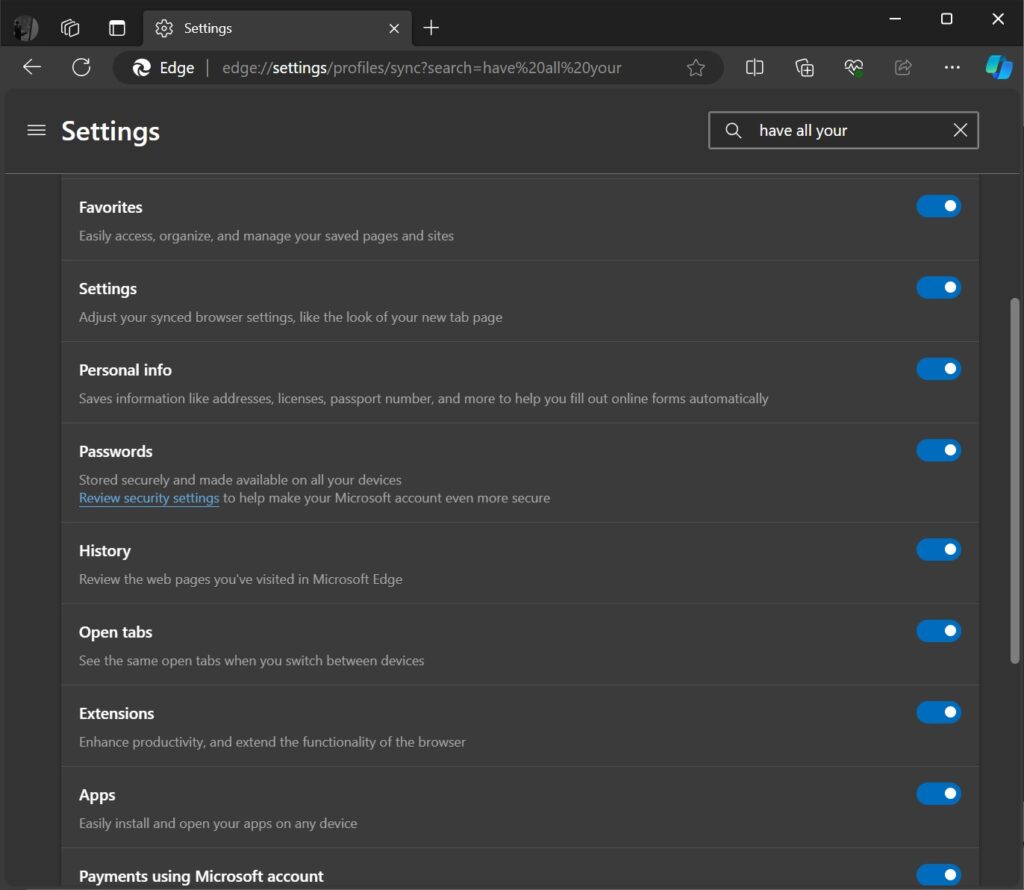Open the ellipsis settings menu
Screen dimensions: 1024x890
[951, 67]
